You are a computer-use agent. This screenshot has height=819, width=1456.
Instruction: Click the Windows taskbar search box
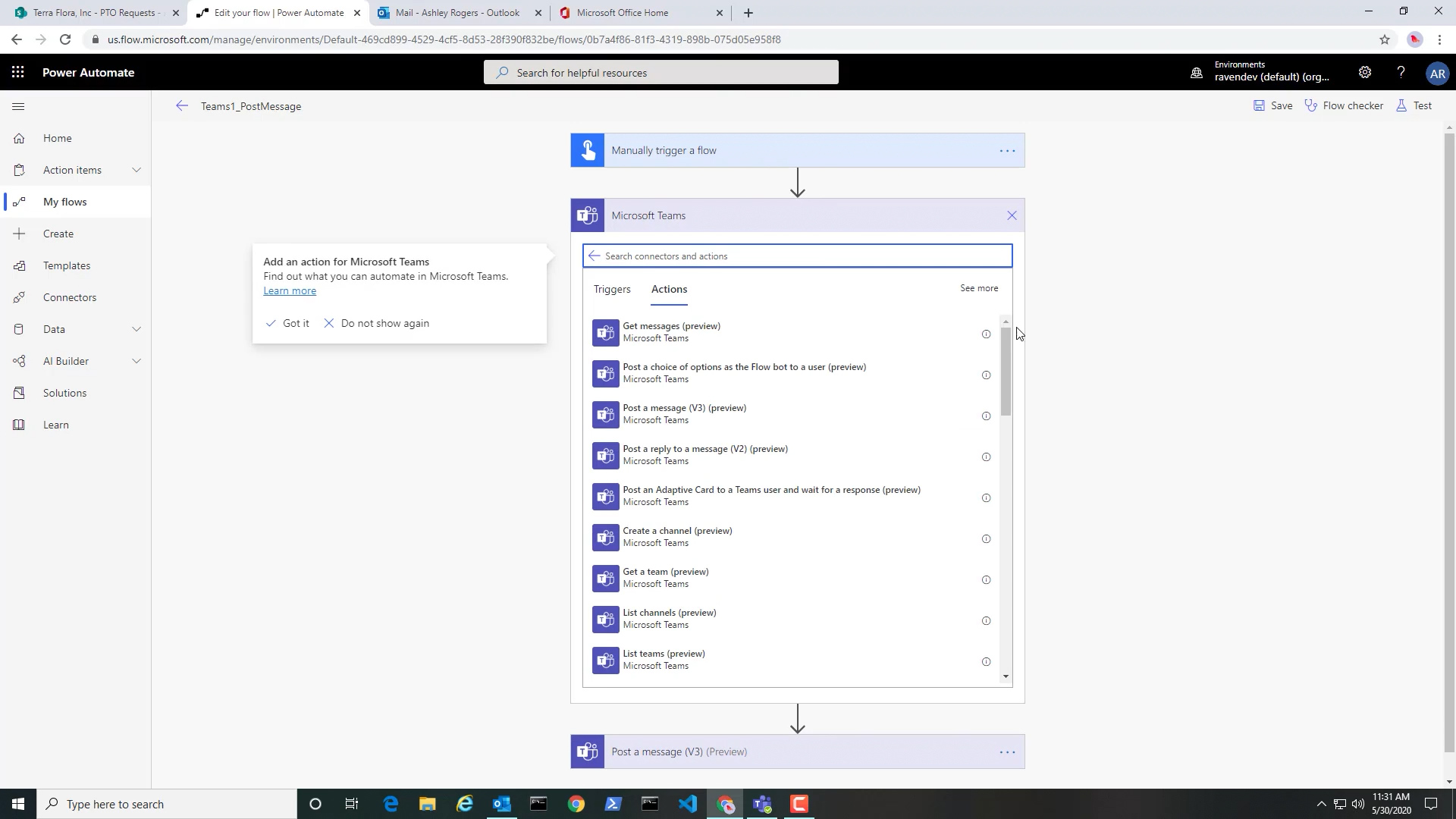pyautogui.click(x=167, y=804)
